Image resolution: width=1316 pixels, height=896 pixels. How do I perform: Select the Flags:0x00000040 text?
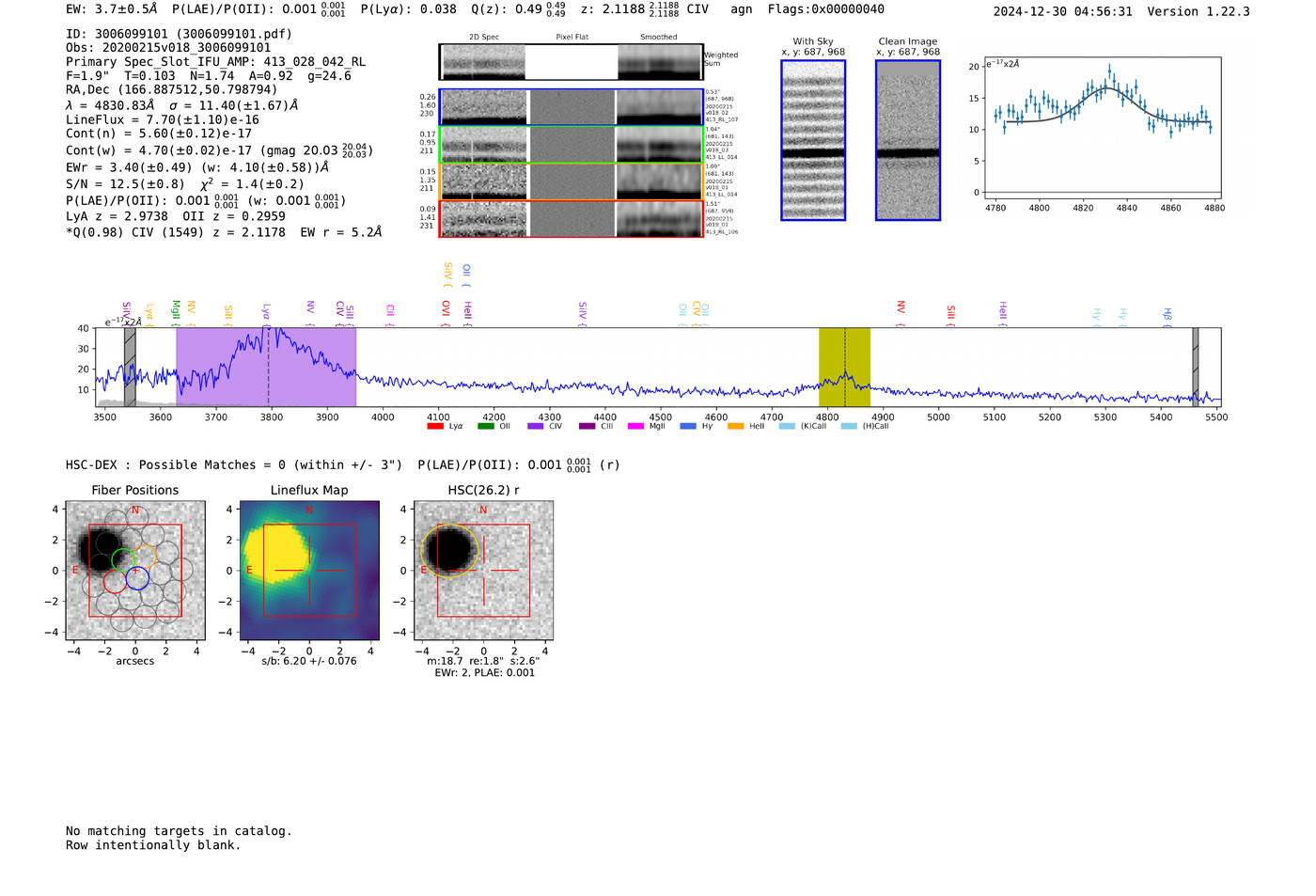tap(826, 9)
